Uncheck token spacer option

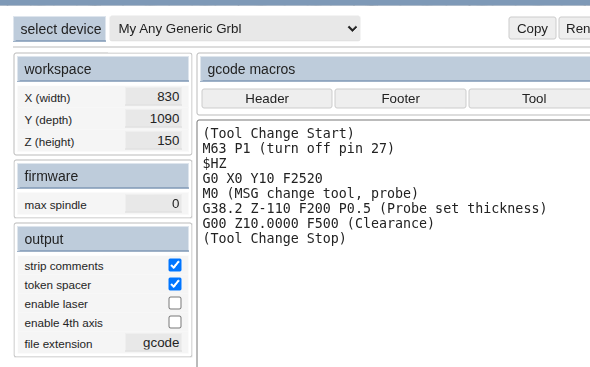point(175,284)
